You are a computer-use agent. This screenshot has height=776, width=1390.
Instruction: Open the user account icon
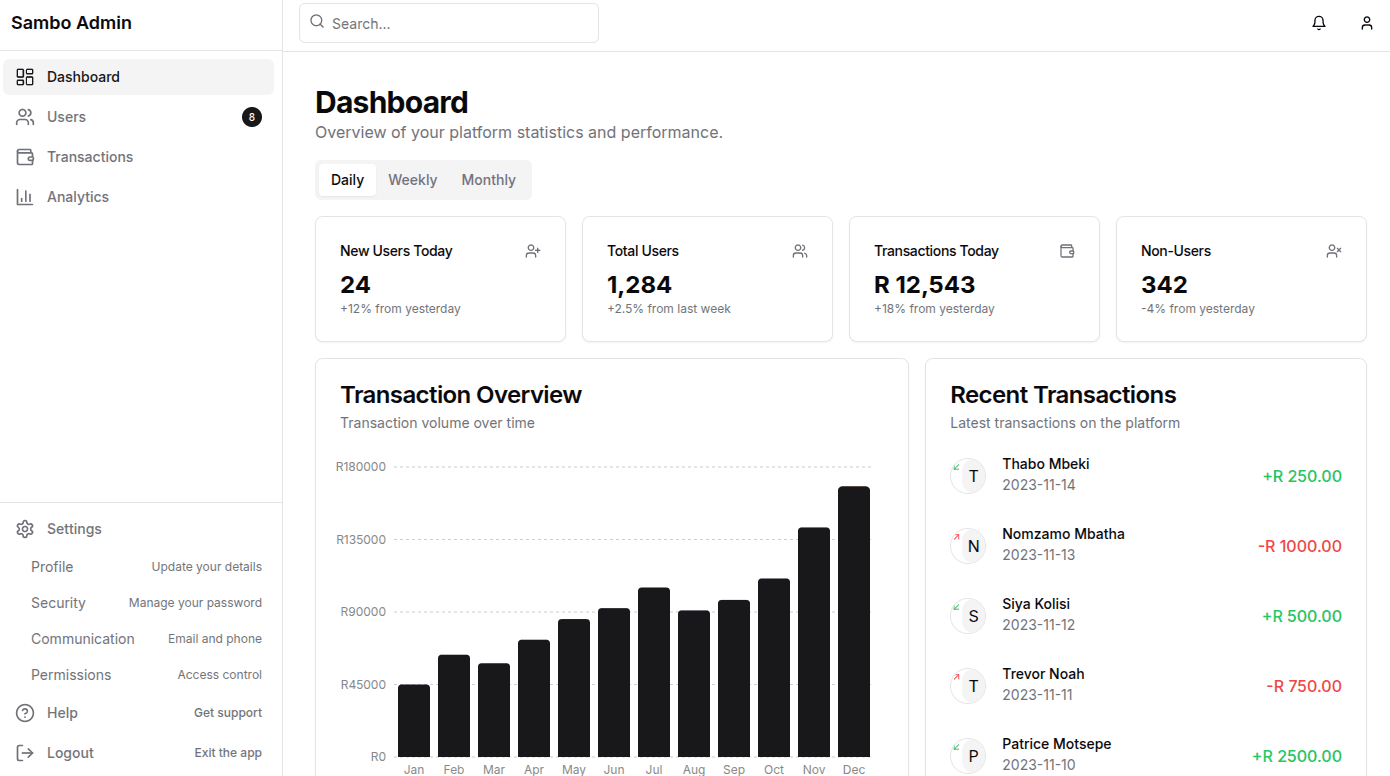(1366, 23)
